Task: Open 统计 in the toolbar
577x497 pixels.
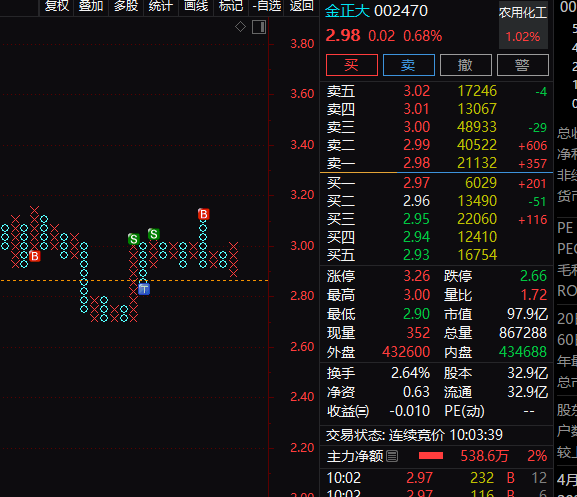Action: [x=160, y=6]
